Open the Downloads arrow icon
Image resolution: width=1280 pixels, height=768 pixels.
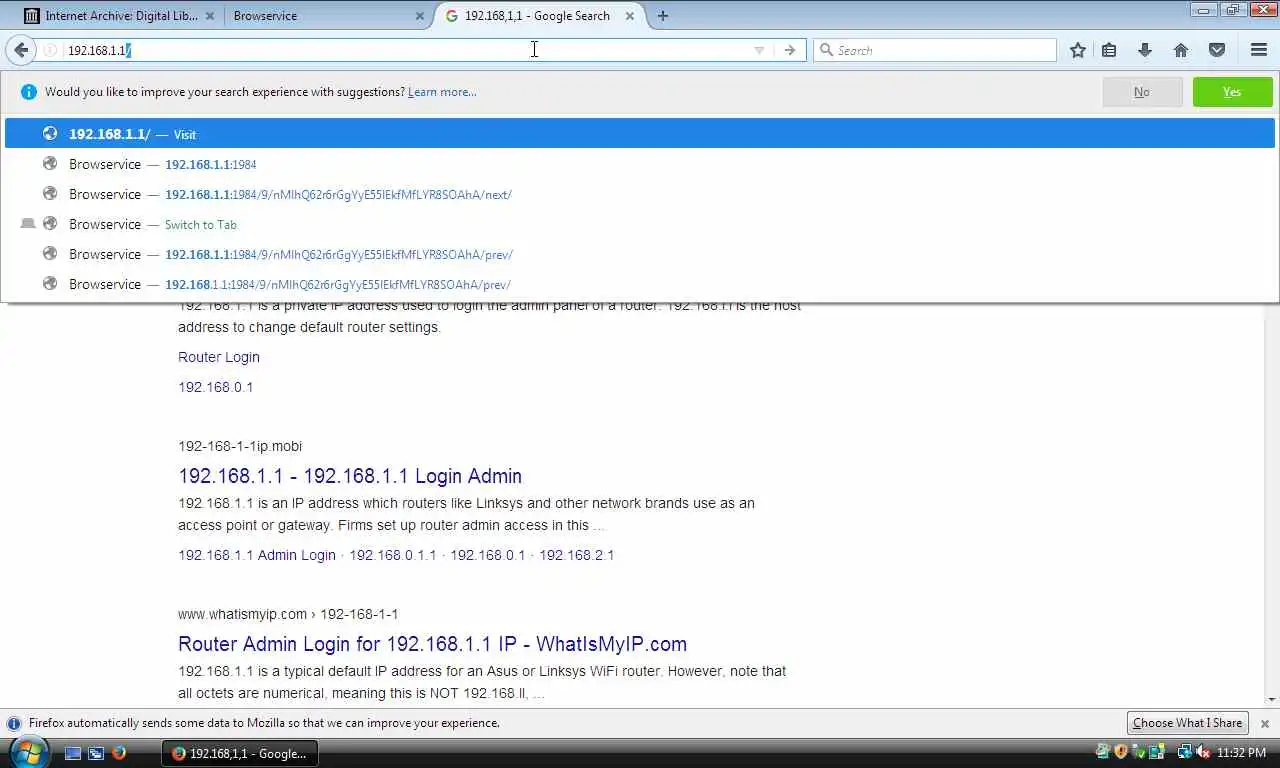click(1145, 50)
